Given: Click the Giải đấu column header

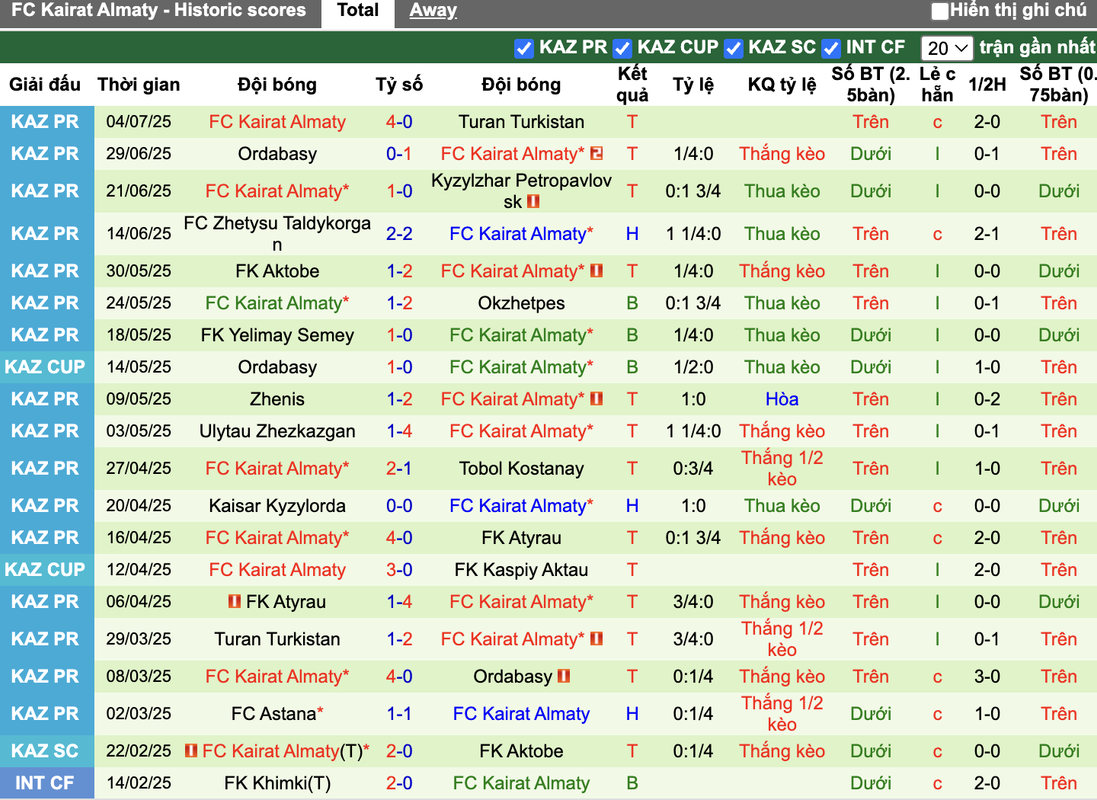Looking at the screenshot, I should tap(44, 85).
